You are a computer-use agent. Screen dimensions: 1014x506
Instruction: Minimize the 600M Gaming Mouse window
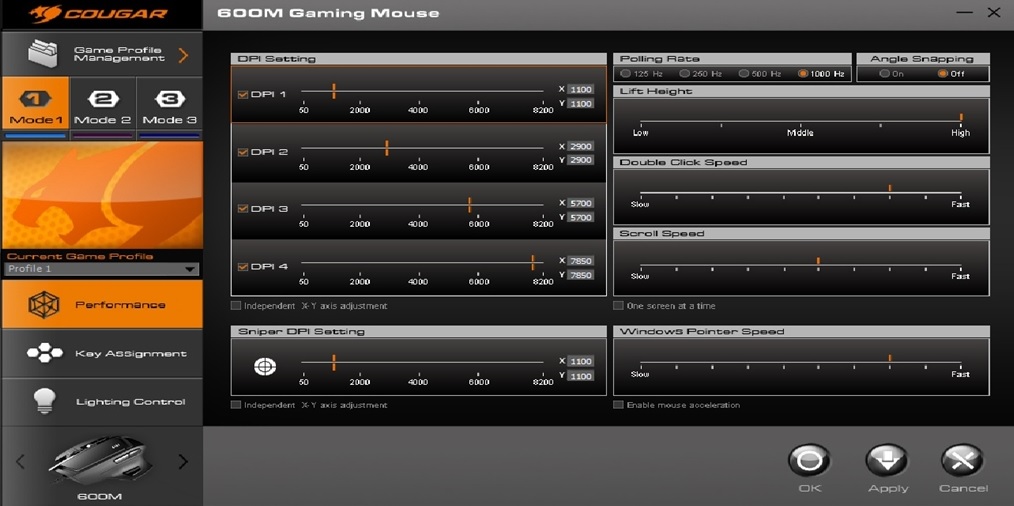click(964, 13)
